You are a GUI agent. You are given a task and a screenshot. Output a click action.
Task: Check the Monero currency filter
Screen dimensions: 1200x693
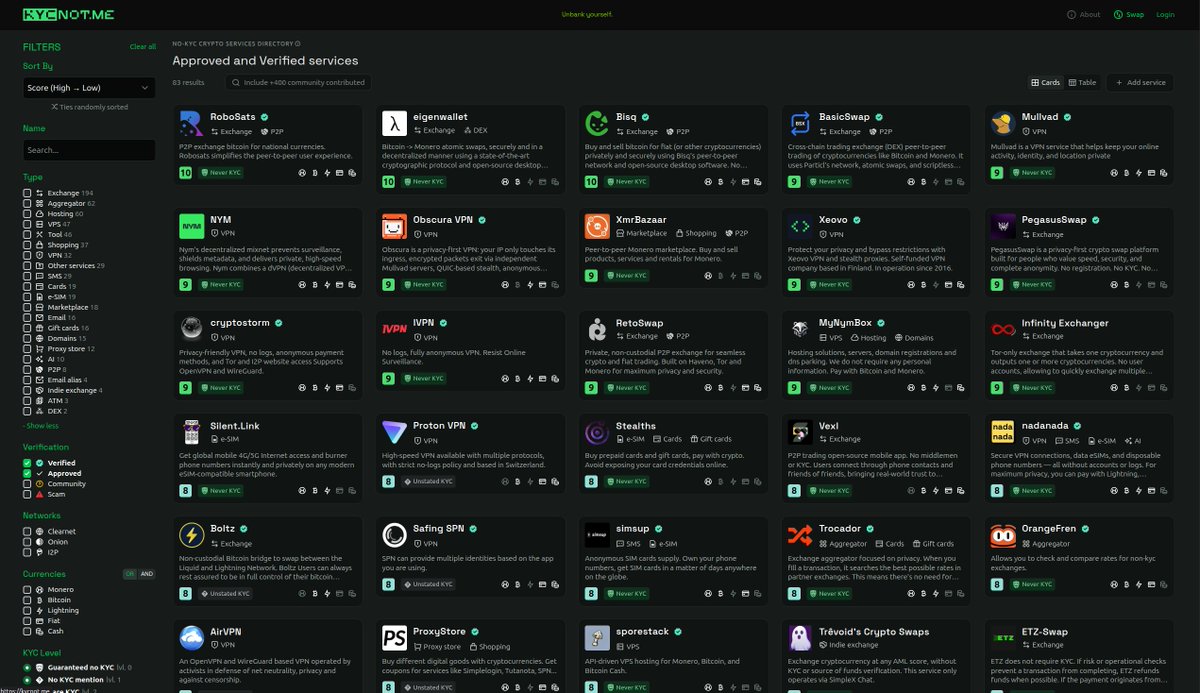pos(27,590)
